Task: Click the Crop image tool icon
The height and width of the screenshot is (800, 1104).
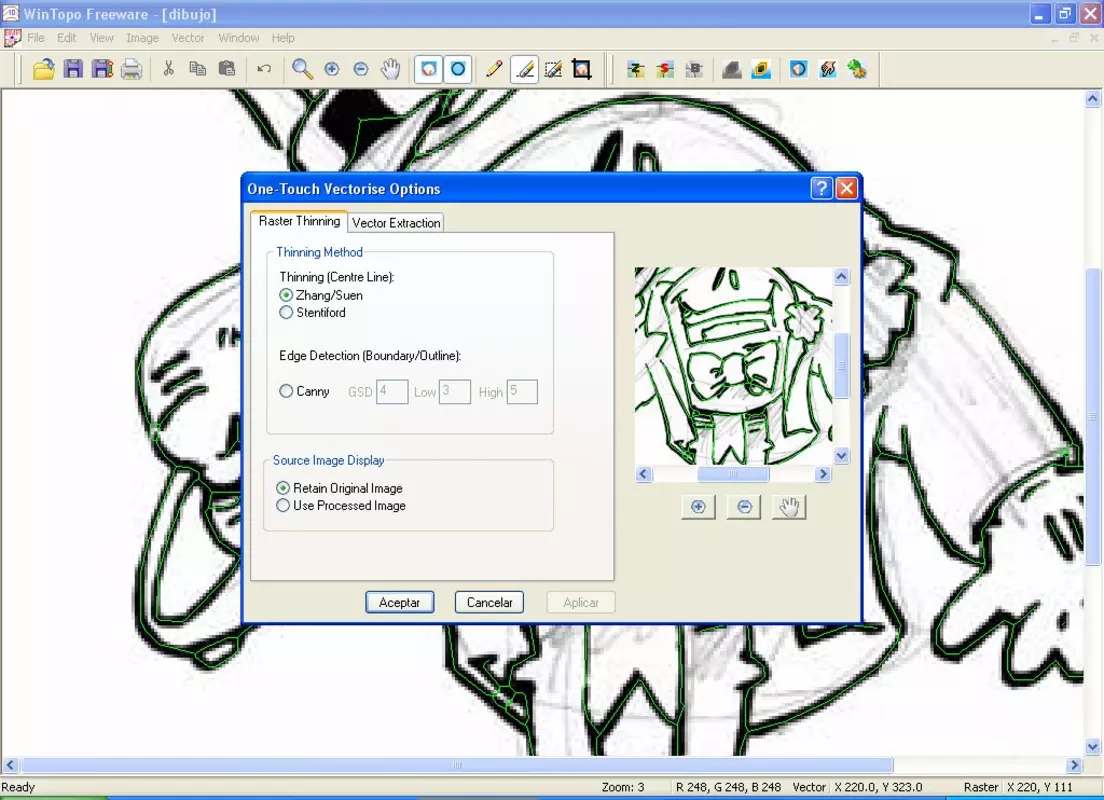Action: click(582, 69)
